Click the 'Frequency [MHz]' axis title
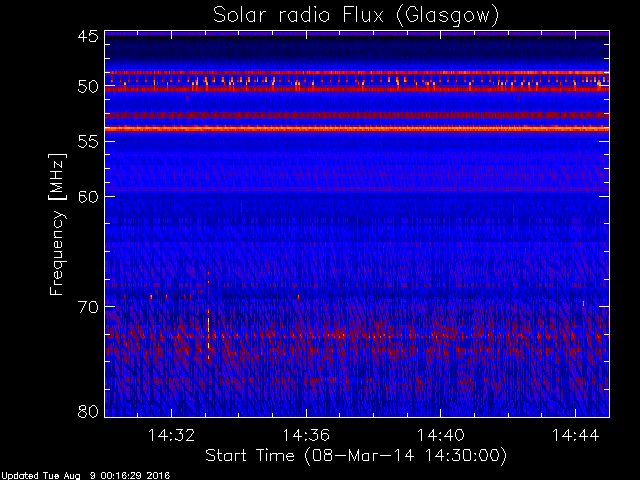The image size is (640, 480). tap(57, 224)
